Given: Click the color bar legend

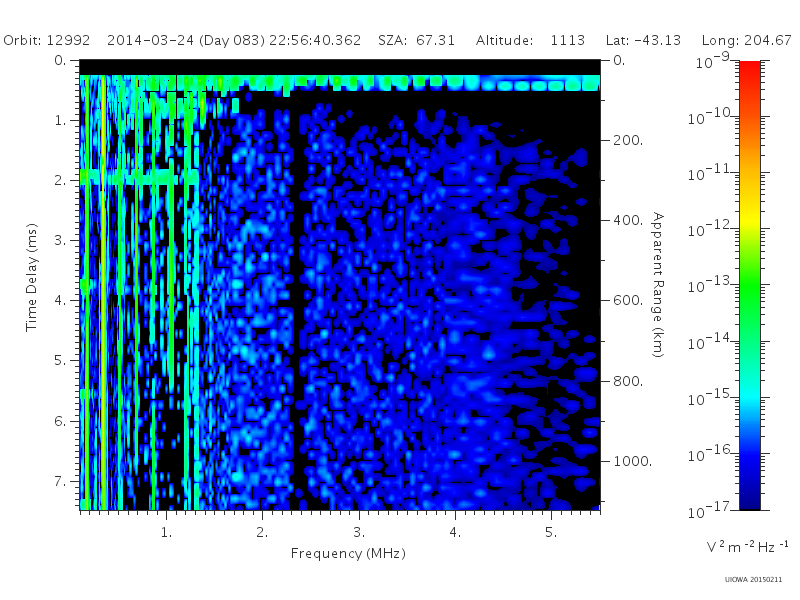Looking at the screenshot, I should pyautogui.click(x=749, y=285).
